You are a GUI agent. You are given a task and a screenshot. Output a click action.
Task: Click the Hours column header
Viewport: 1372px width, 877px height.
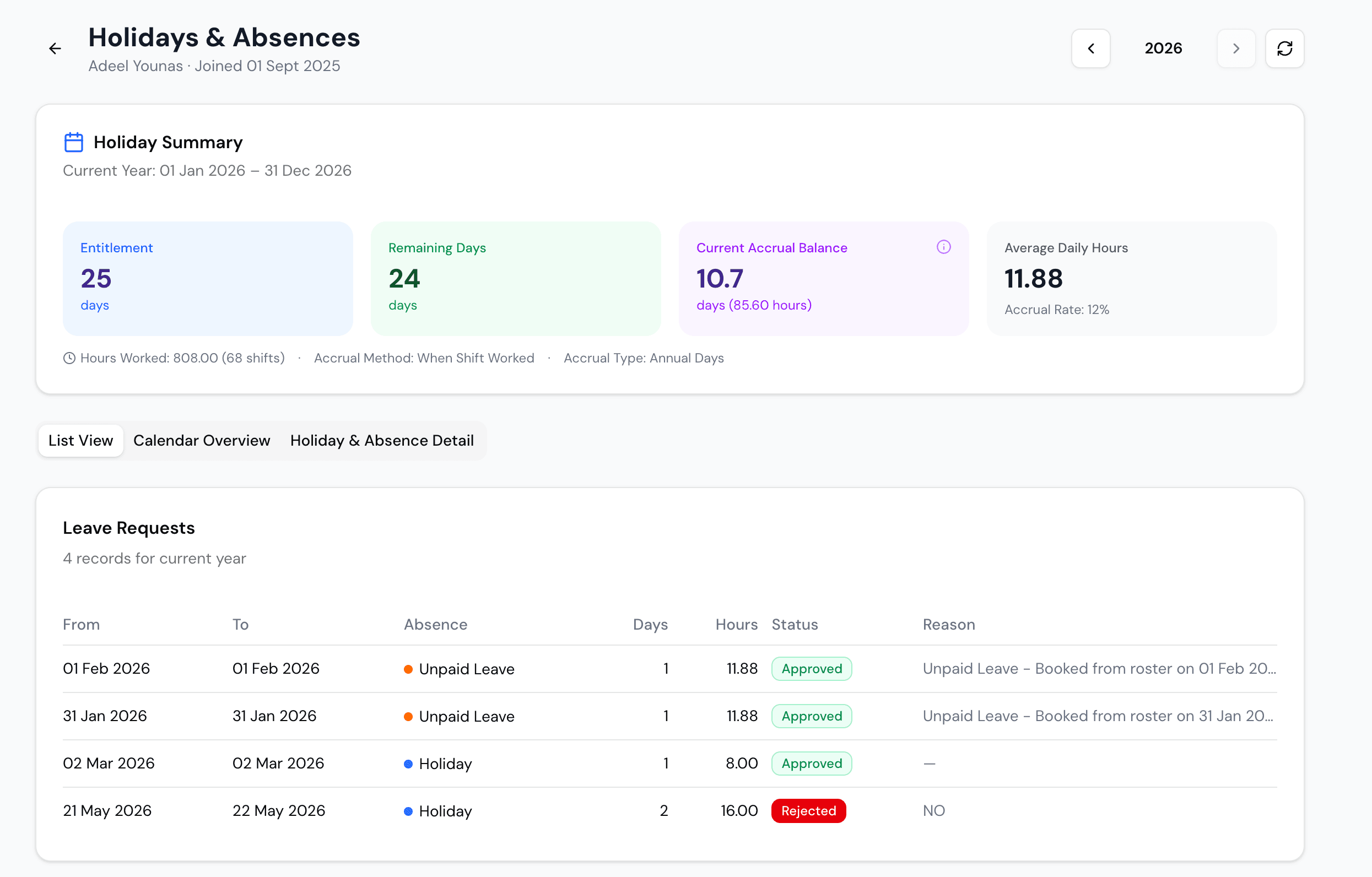(736, 625)
